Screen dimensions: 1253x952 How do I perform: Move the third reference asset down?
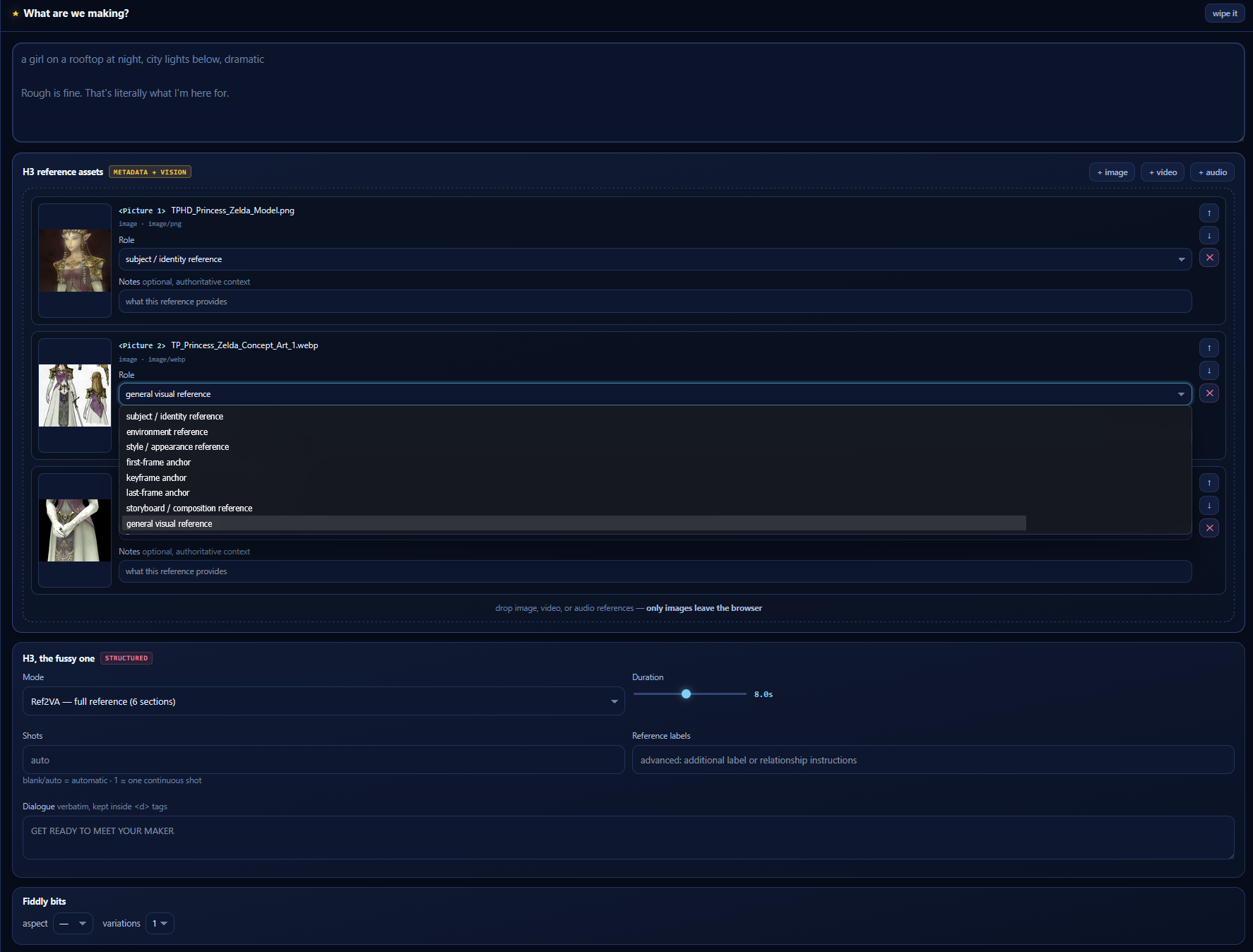(x=1209, y=505)
